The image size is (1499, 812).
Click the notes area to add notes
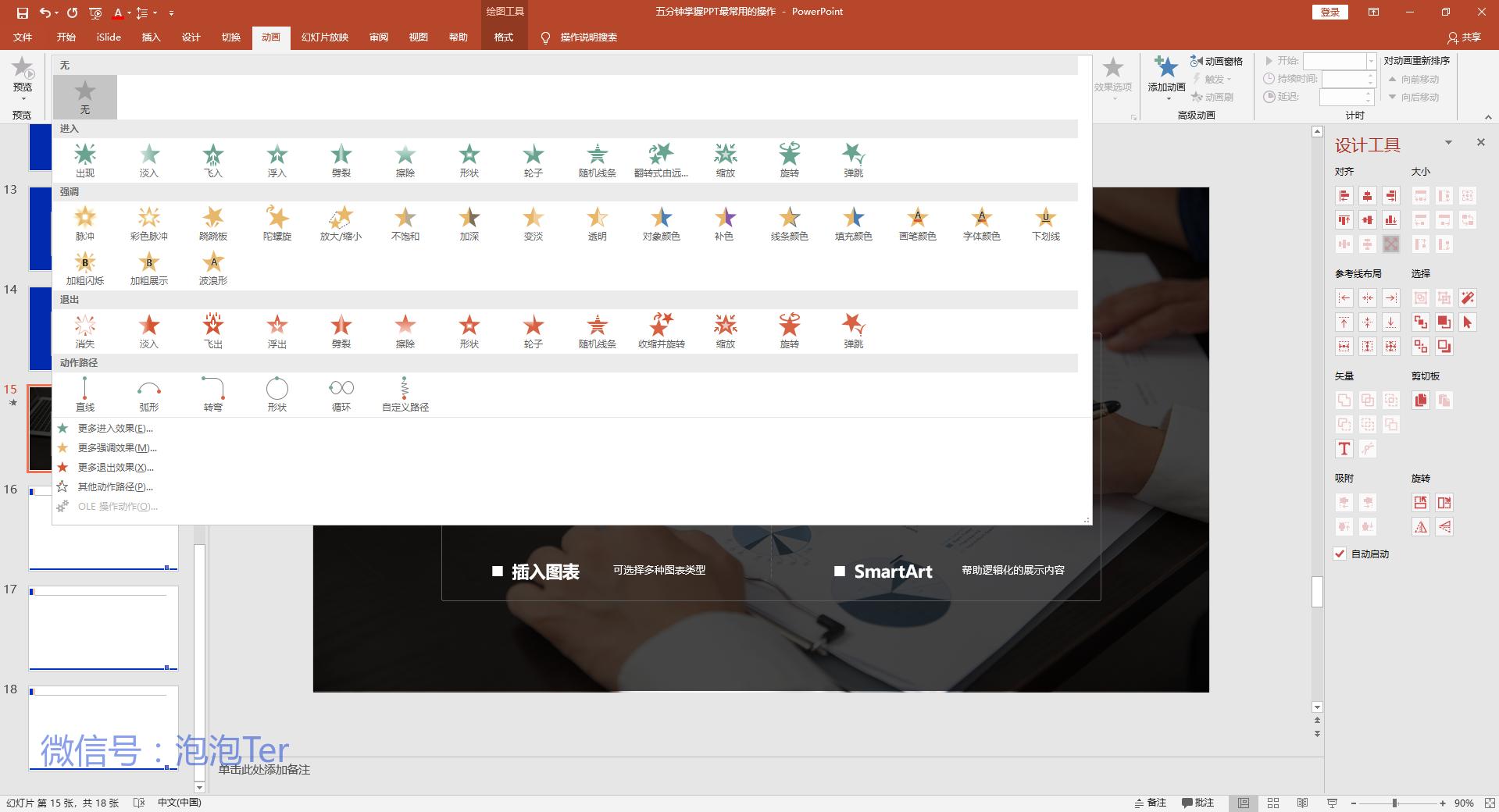click(x=264, y=770)
